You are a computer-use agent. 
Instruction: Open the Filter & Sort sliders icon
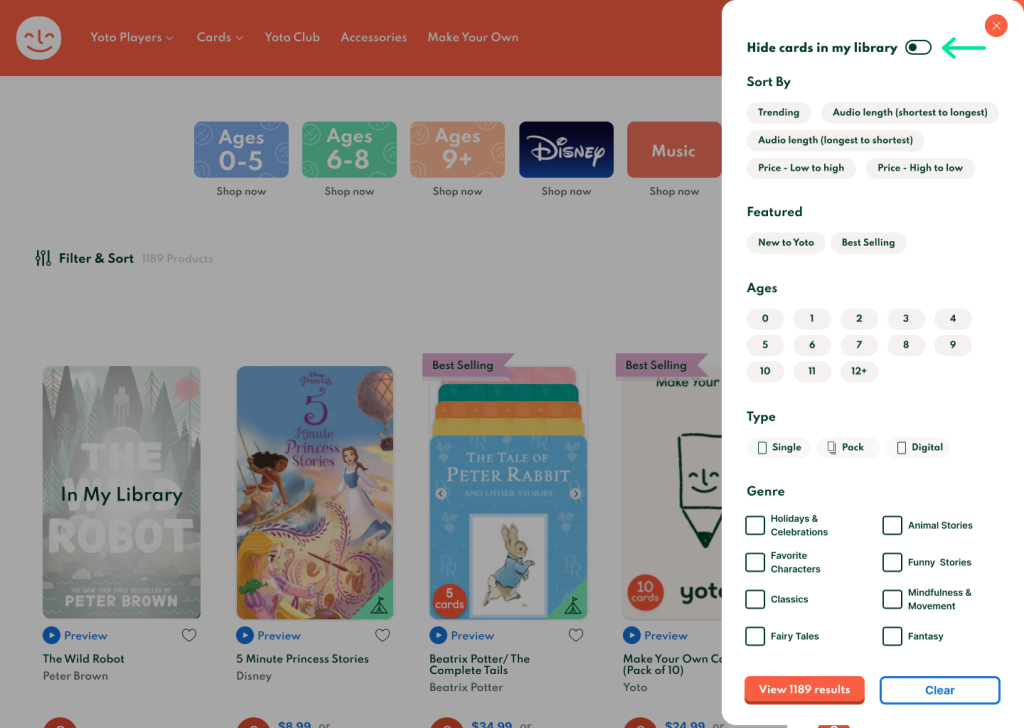[x=43, y=259]
